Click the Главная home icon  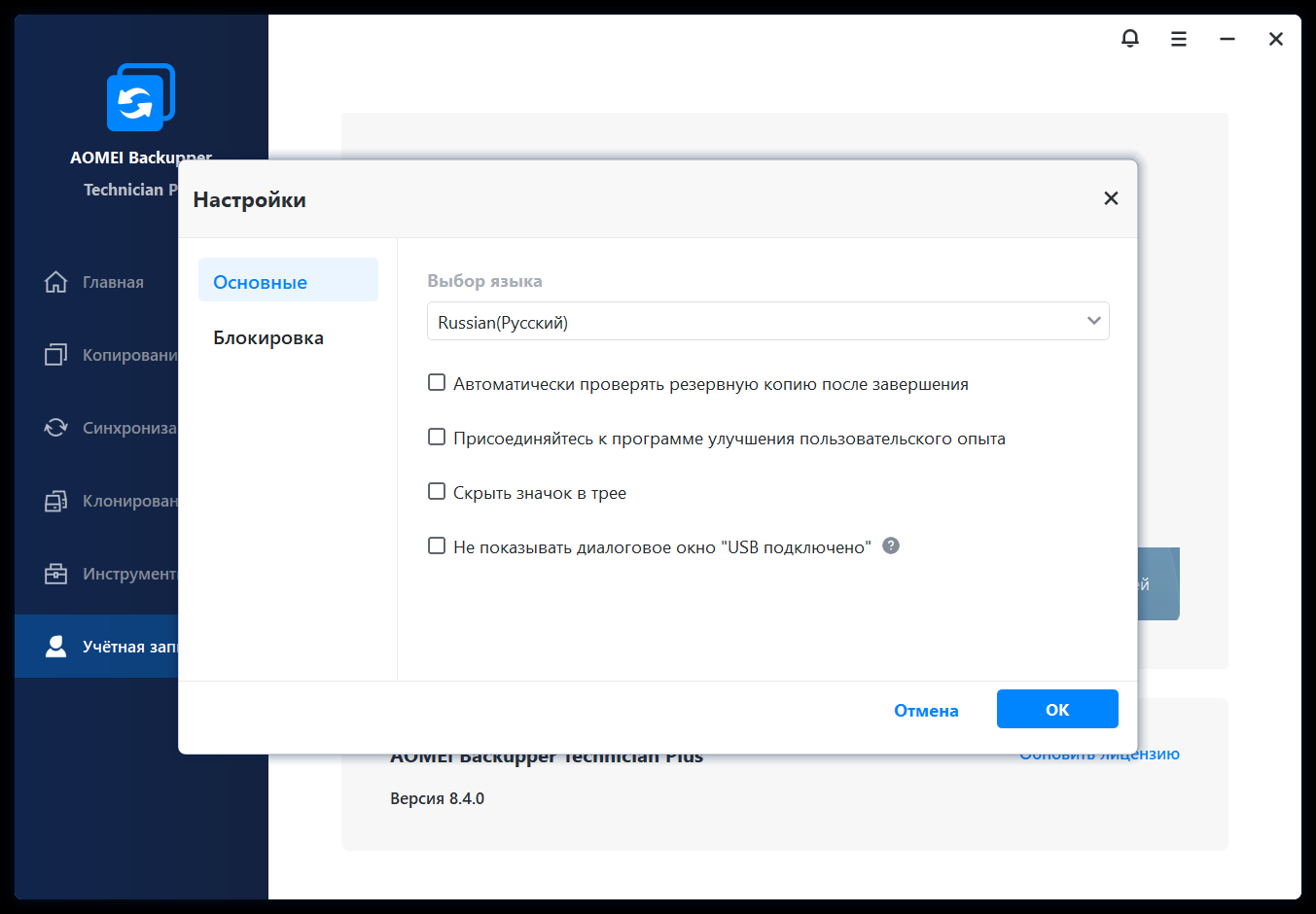pyautogui.click(x=55, y=282)
